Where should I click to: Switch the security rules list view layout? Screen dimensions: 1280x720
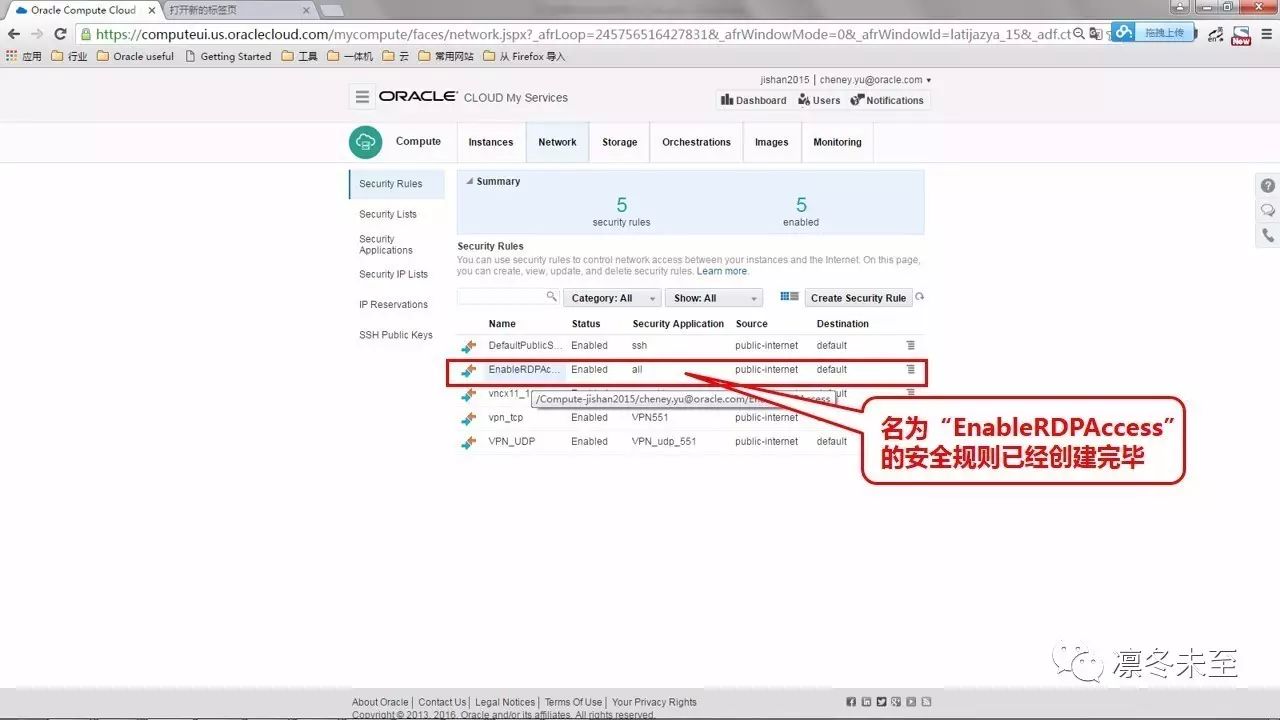[790, 297]
